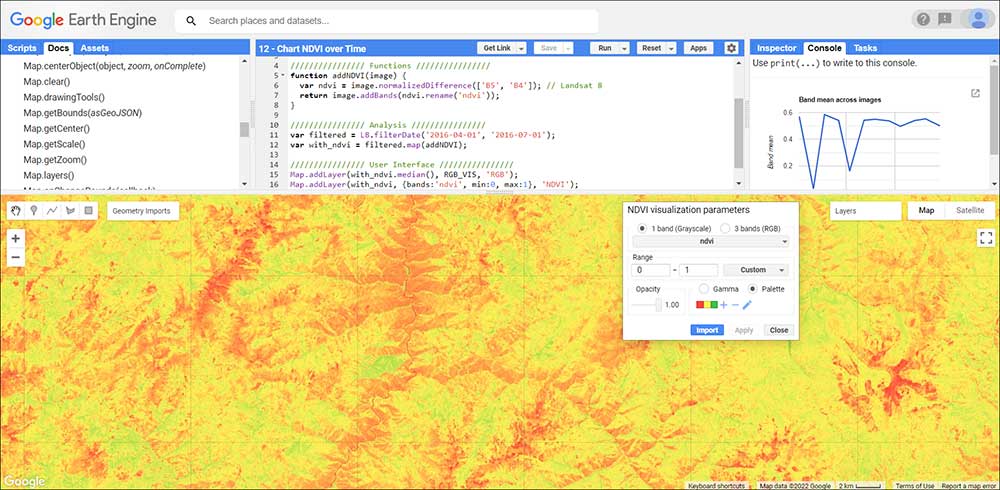Remove a color from the palette
Viewport: 1000px width, 490px height.
point(735,305)
